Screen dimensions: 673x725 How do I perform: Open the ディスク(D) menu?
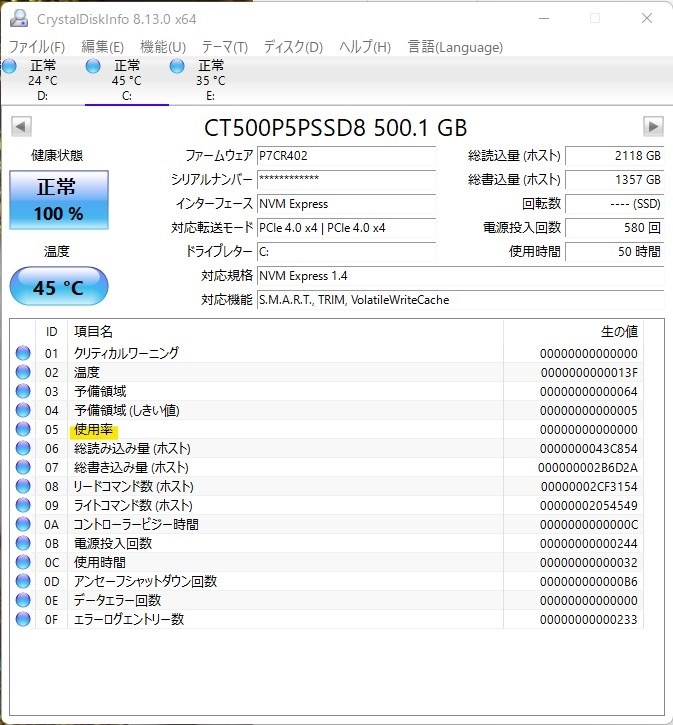293,47
